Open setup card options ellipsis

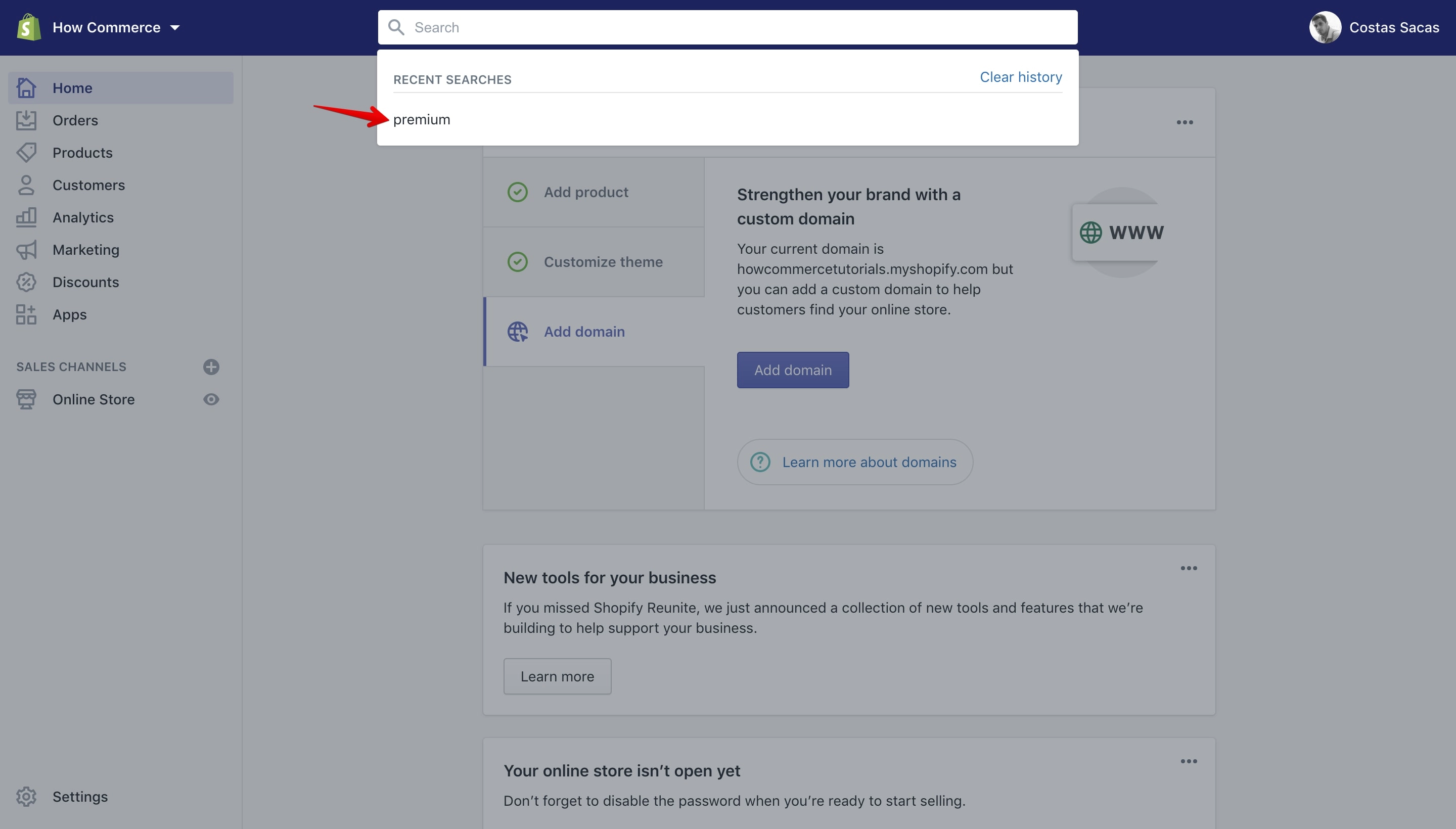[1185, 122]
